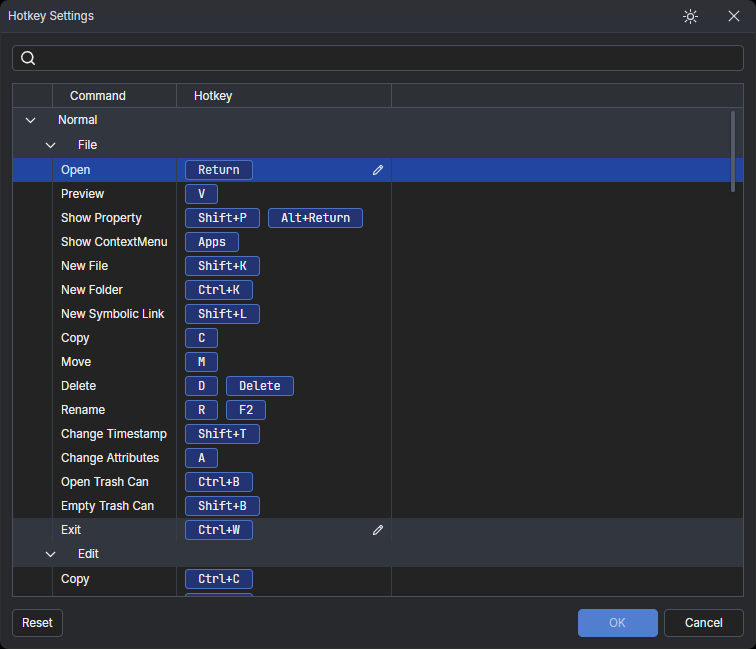The height and width of the screenshot is (649, 756).
Task: Click the vertical scrollbar thumb
Action: pos(733,150)
